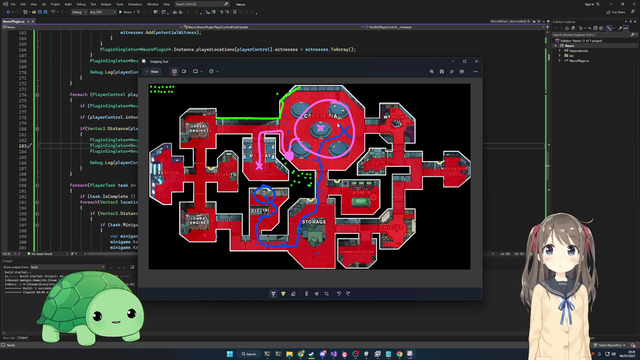Open the Build menu in Visual Studio
The height and width of the screenshot is (360, 640).
[68, 4]
